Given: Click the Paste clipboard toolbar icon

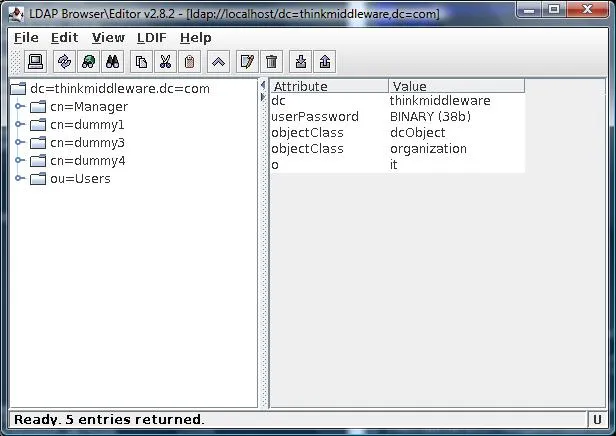Looking at the screenshot, I should 189,62.
